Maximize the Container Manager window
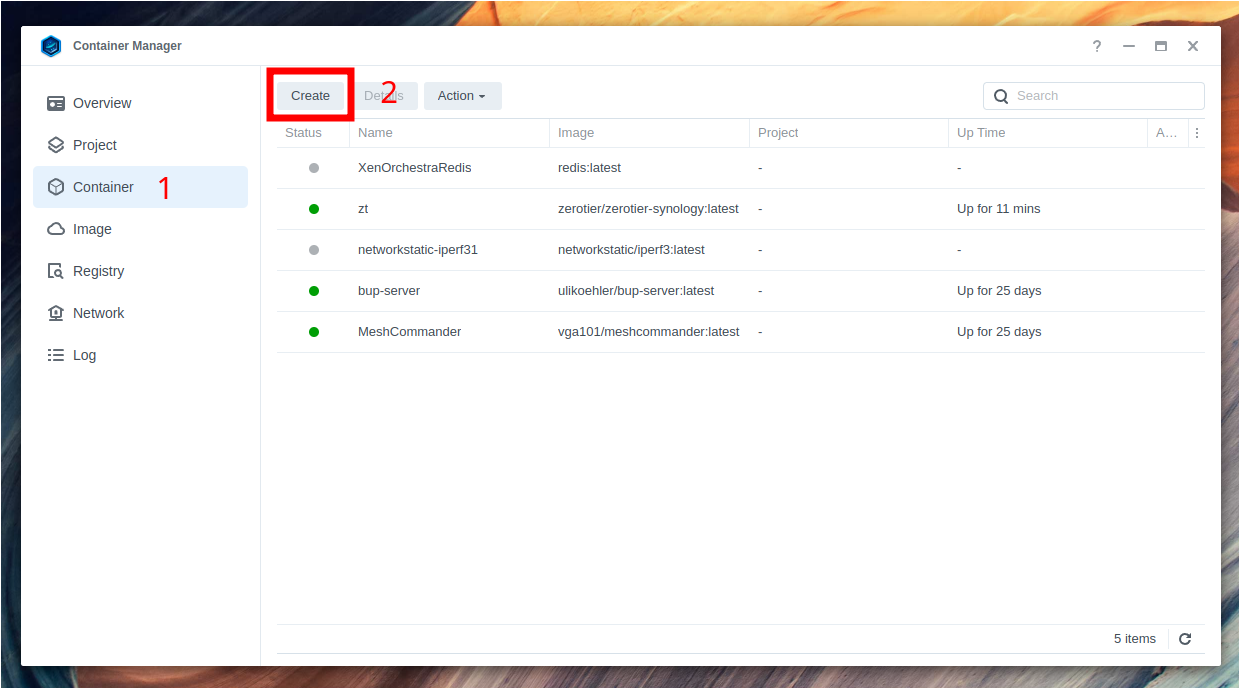The image size is (1240, 689). pos(1161,46)
